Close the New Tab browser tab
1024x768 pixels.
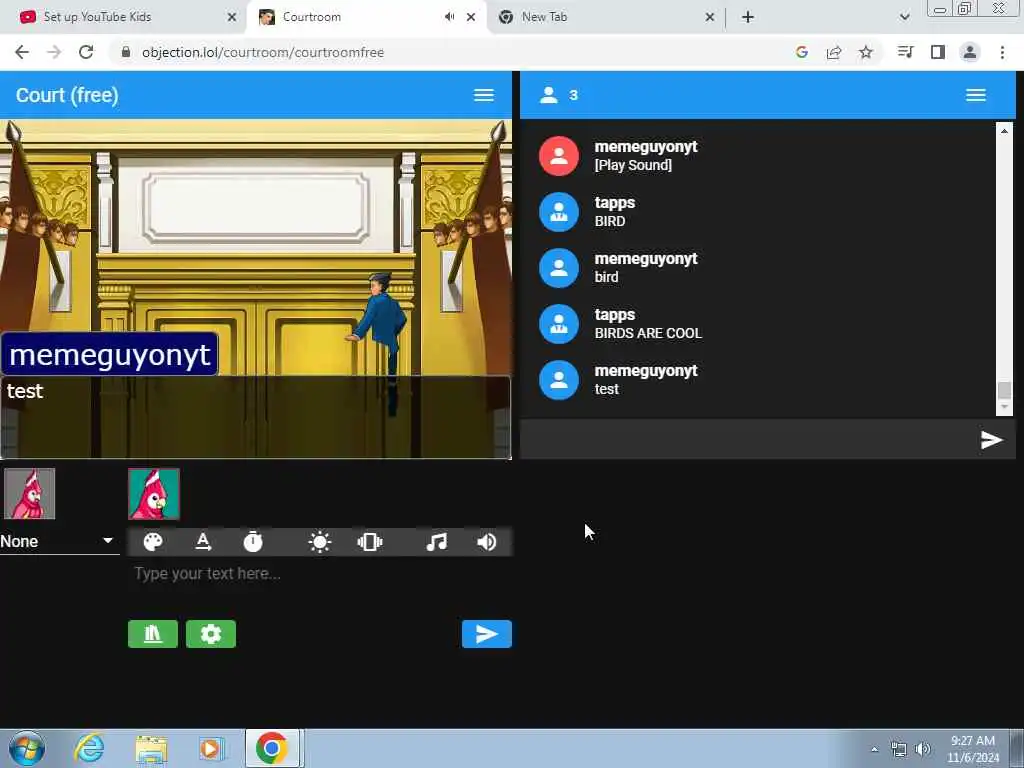710,17
